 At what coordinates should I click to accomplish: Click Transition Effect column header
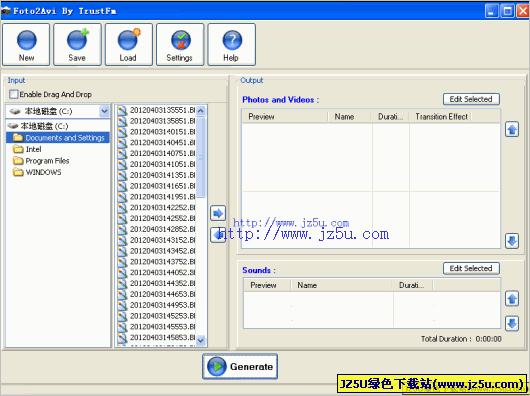coord(440,117)
